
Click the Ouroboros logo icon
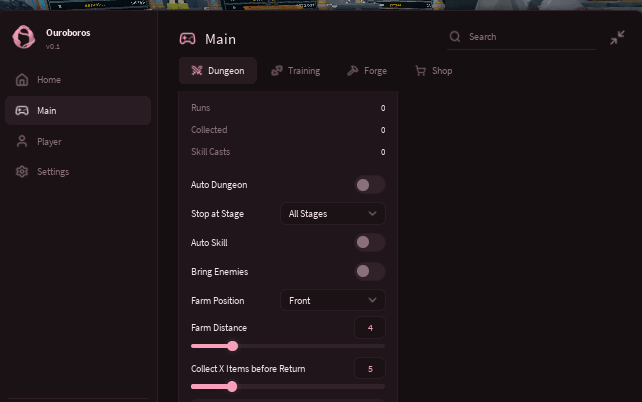click(24, 37)
